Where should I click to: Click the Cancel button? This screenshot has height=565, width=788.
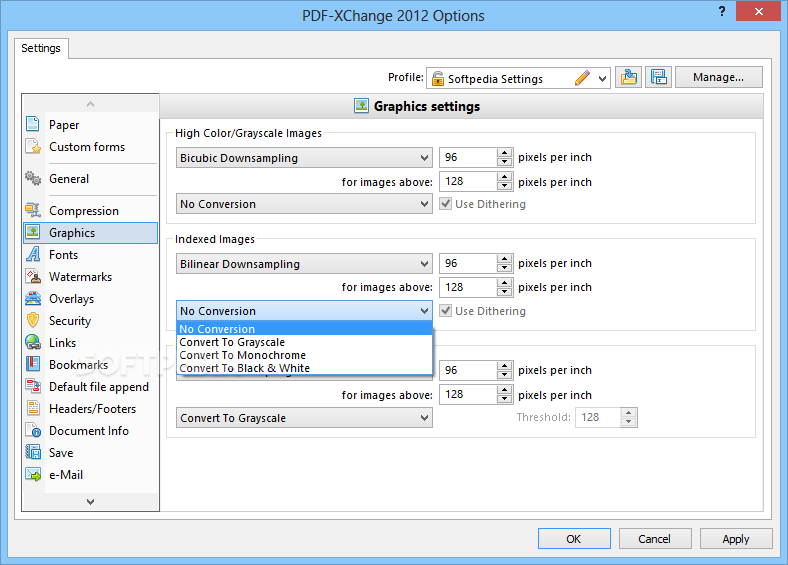tap(655, 539)
